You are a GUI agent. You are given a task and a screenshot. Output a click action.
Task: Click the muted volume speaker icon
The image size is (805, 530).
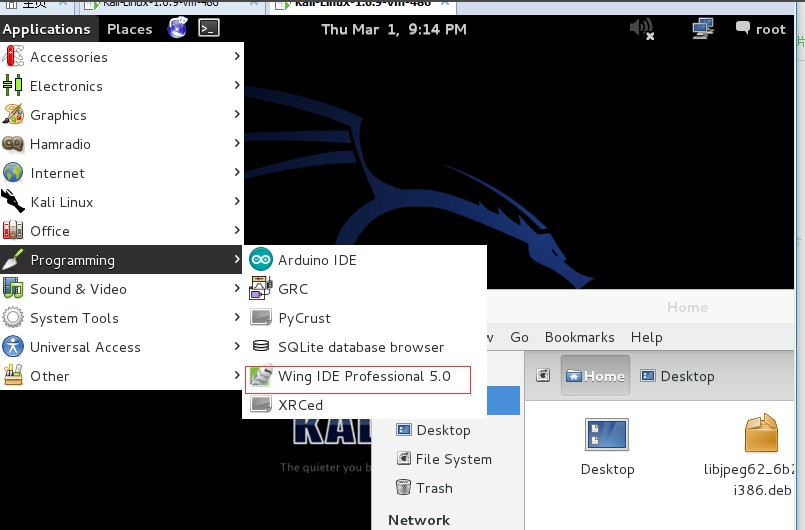[642, 29]
